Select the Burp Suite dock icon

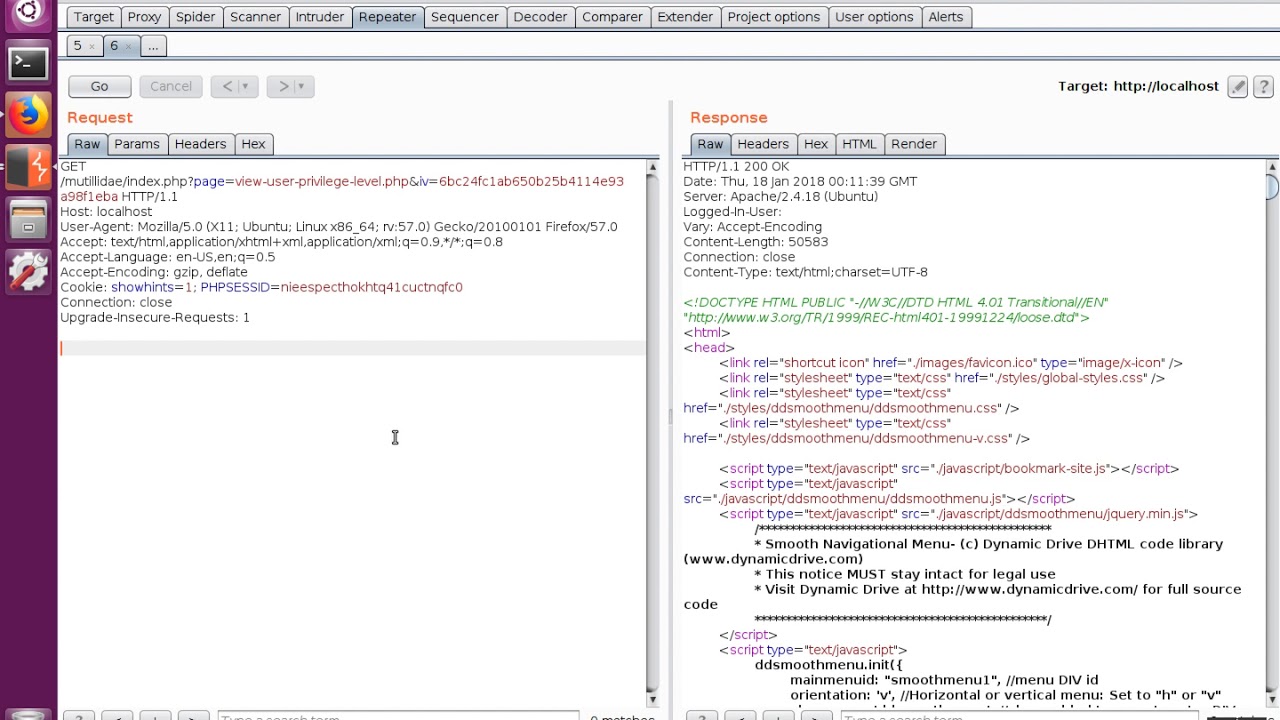click(28, 167)
